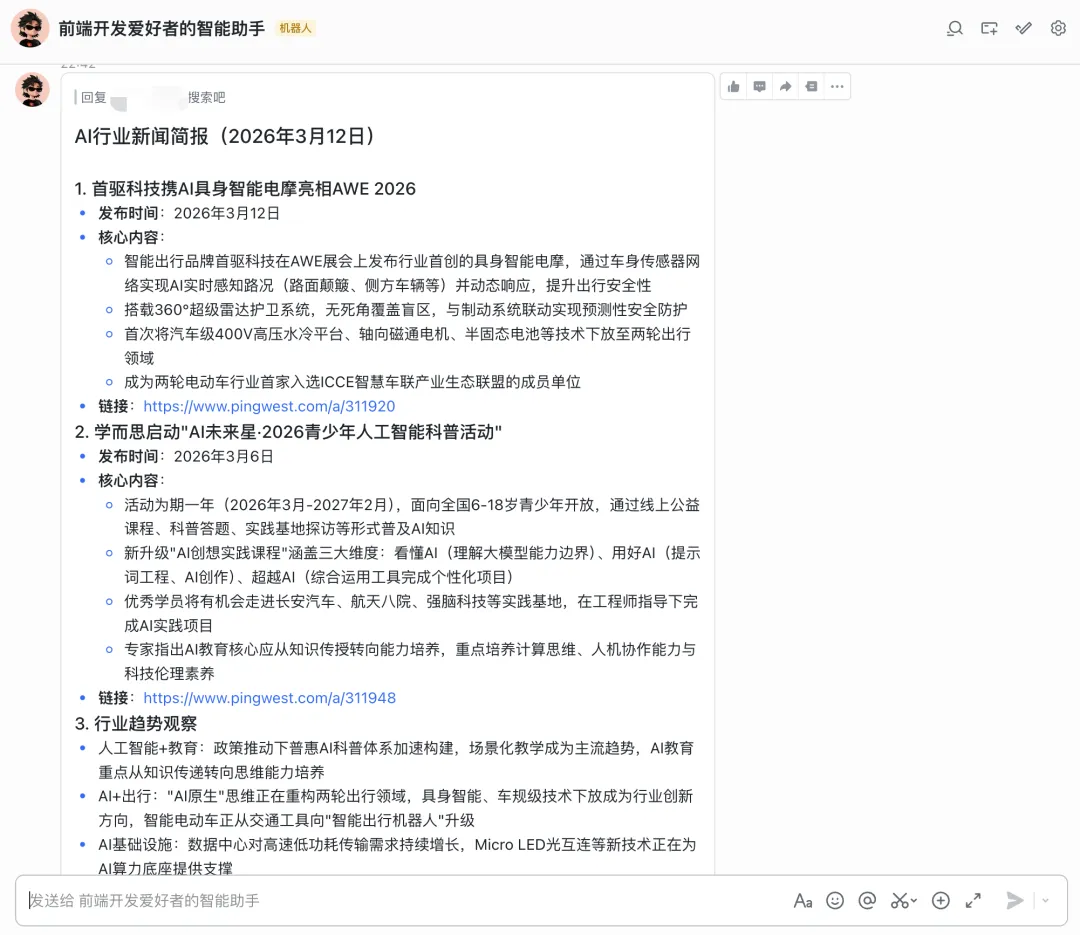Click the 机器人 tag badge
Screen dimensions: 1080x935
(295, 28)
